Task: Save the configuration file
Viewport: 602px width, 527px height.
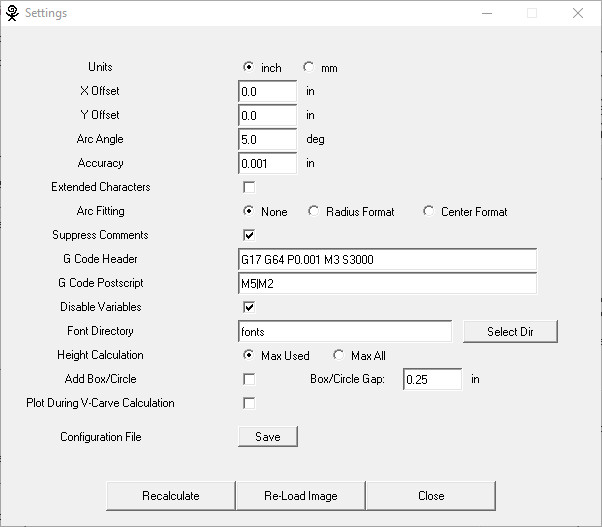Action: coord(268,436)
